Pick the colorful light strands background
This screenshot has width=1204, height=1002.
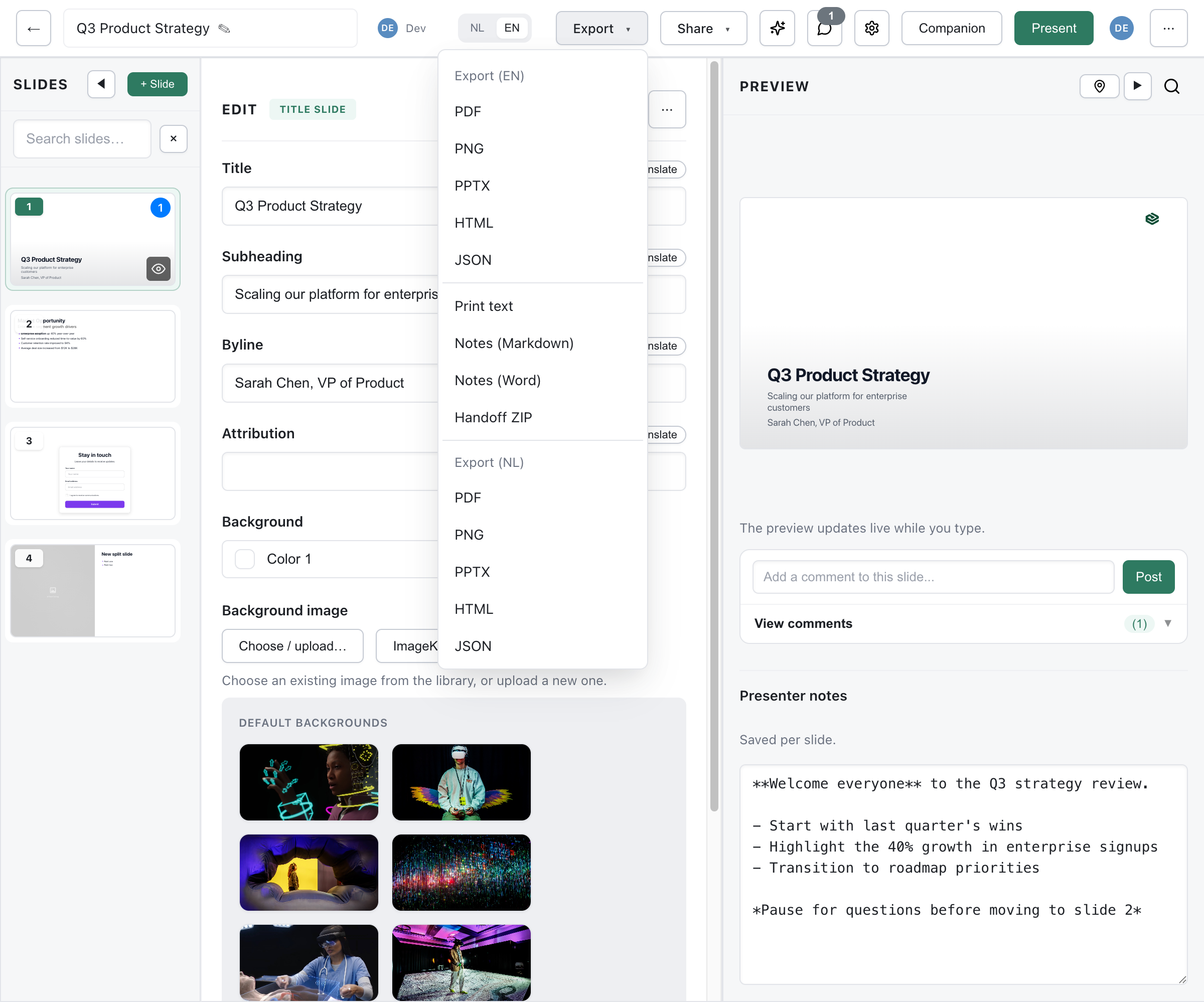[462, 873]
